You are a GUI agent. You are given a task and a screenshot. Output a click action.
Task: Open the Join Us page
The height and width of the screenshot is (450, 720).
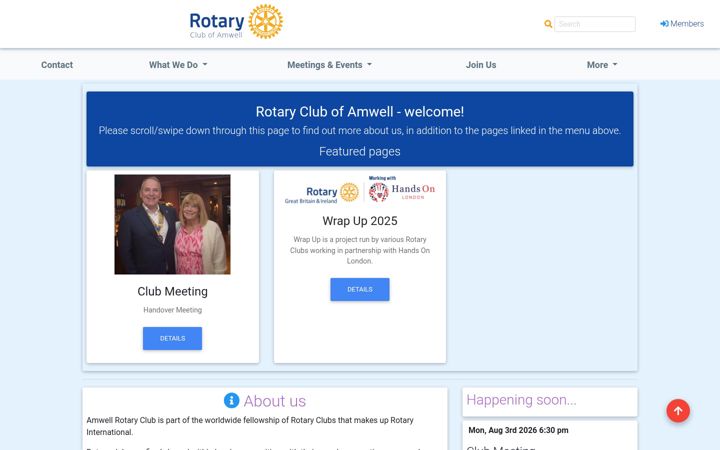[481, 65]
